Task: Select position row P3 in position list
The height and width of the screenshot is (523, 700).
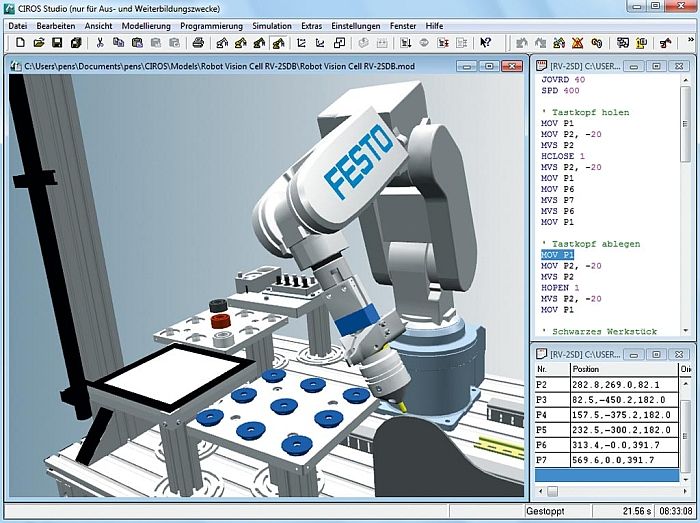Action: (x=607, y=400)
